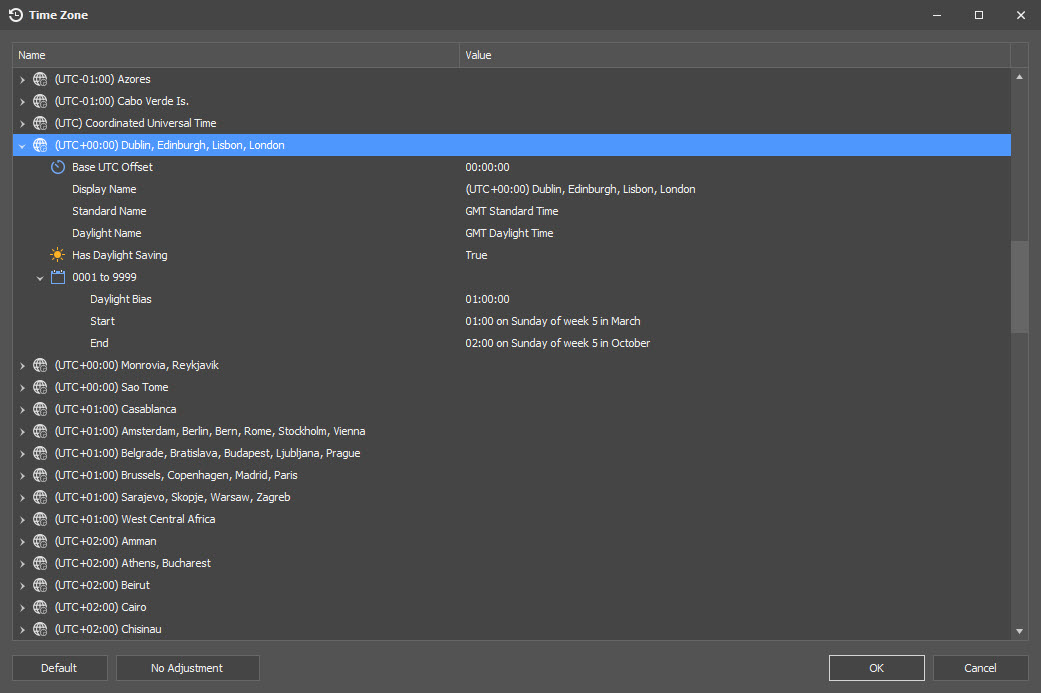Click globe icon beside Monrovia, Reykjavik
Viewport: 1041px width, 693px height.
(40, 365)
